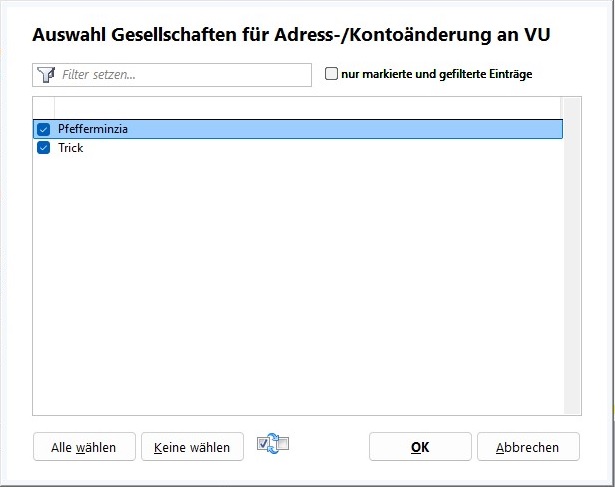Click the checkbox column header cell
Viewport: 615px width, 487px height.
(43, 106)
